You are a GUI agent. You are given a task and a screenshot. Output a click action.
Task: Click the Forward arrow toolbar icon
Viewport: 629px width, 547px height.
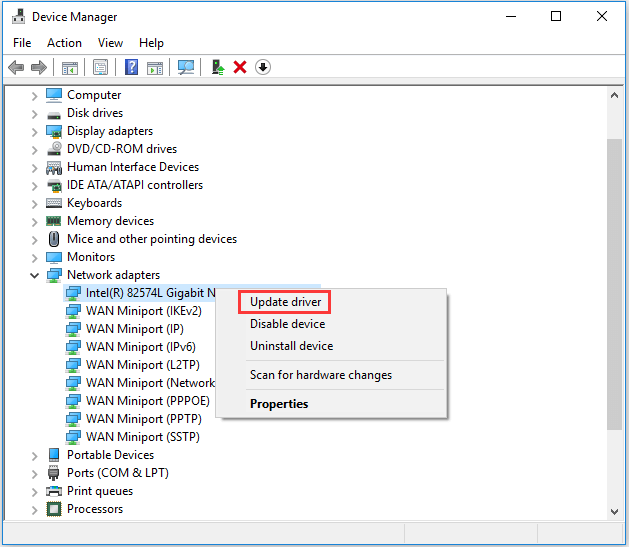(x=39, y=67)
